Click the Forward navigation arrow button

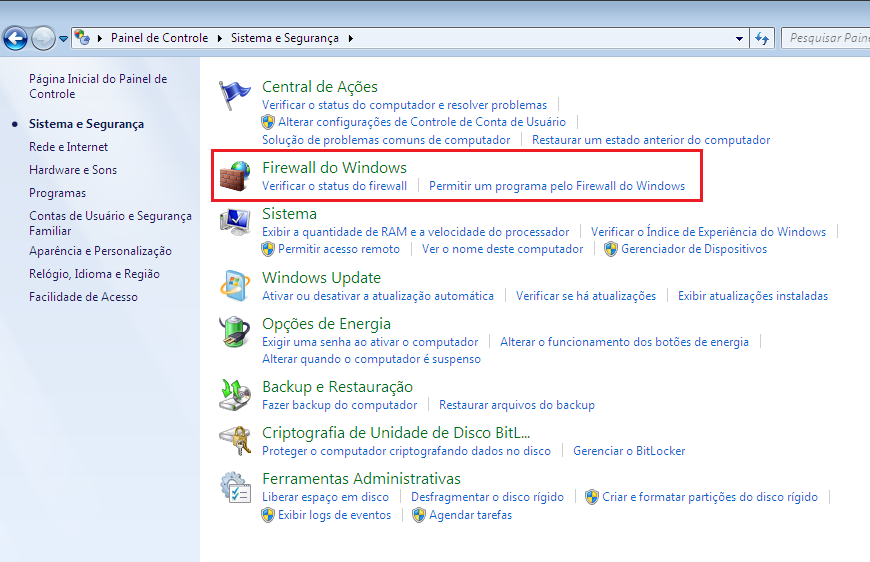pos(43,38)
